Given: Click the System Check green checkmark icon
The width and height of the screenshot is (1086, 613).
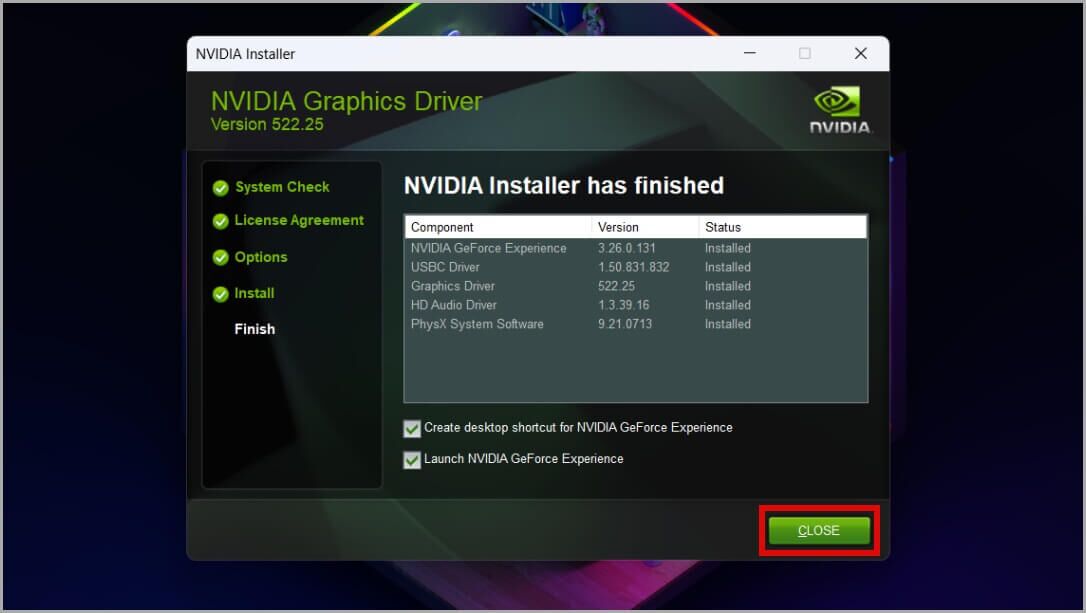Looking at the screenshot, I should tap(221, 188).
